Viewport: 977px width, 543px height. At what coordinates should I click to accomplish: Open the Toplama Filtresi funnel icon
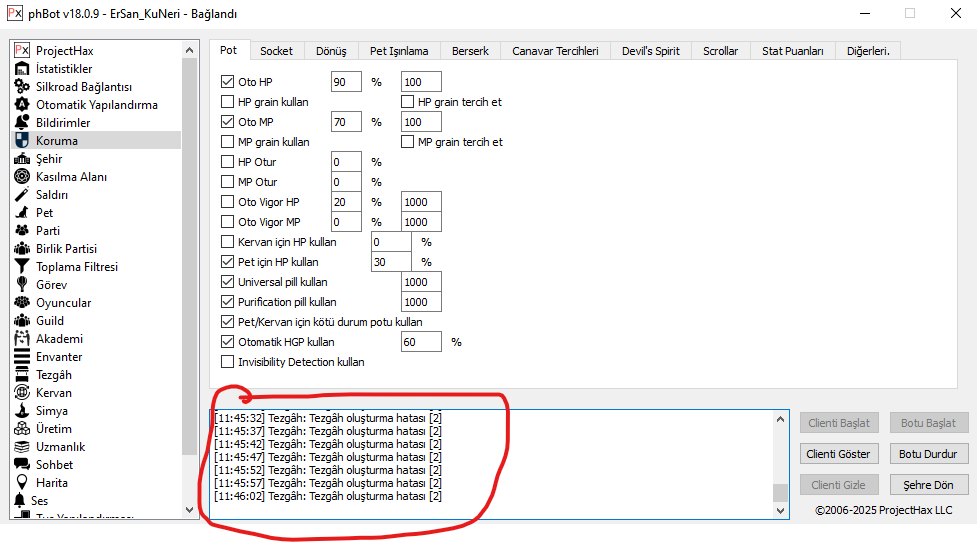pyautogui.click(x=22, y=267)
